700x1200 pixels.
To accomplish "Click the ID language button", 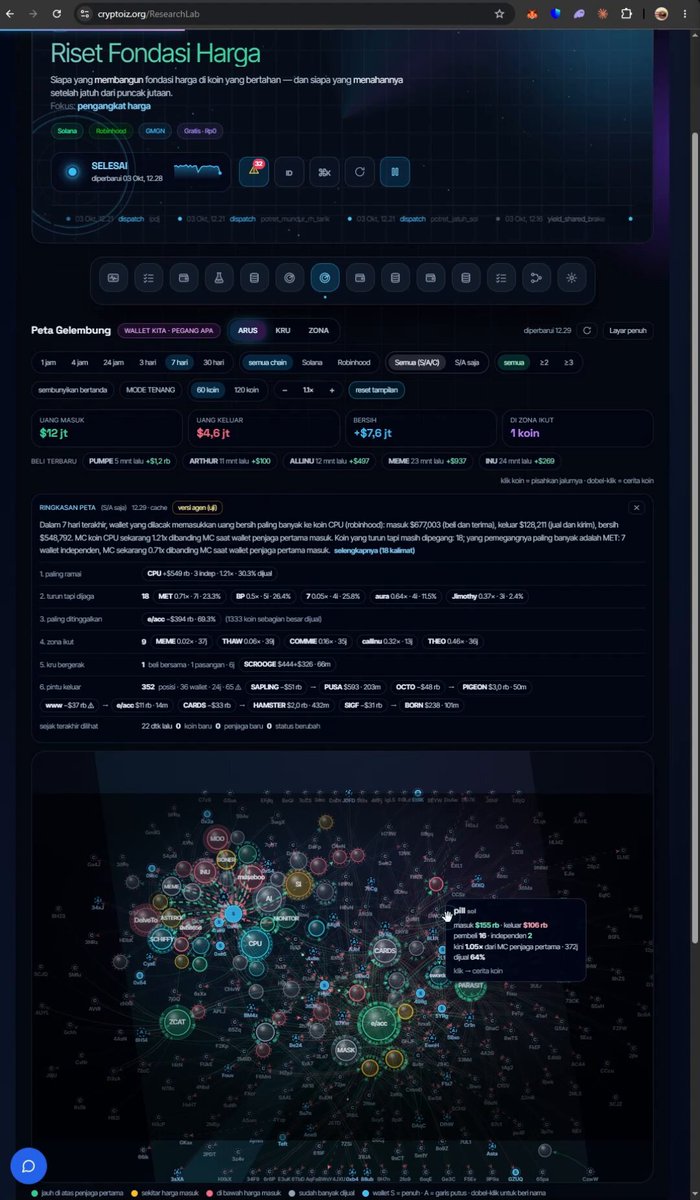I will (x=289, y=172).
